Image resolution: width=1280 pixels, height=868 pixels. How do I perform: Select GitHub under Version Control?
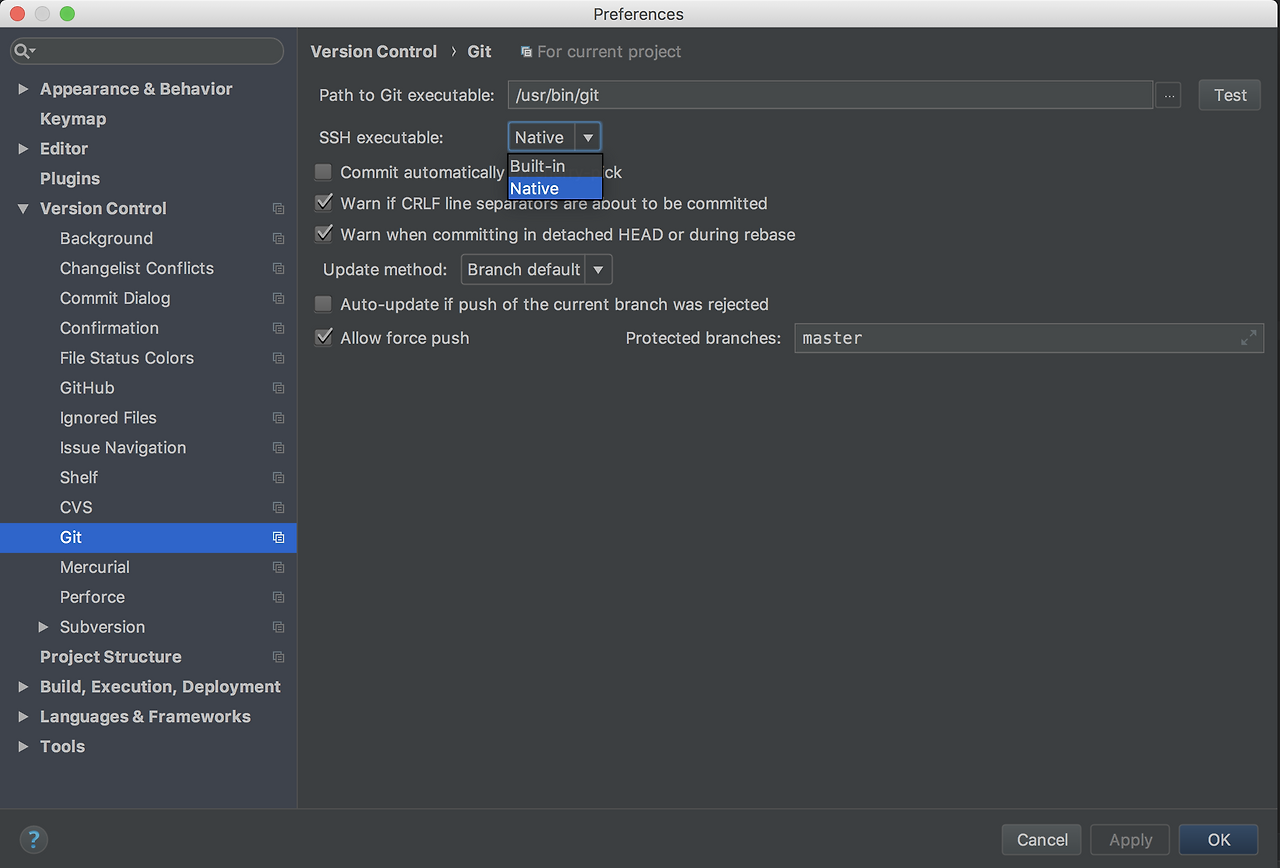coord(87,388)
